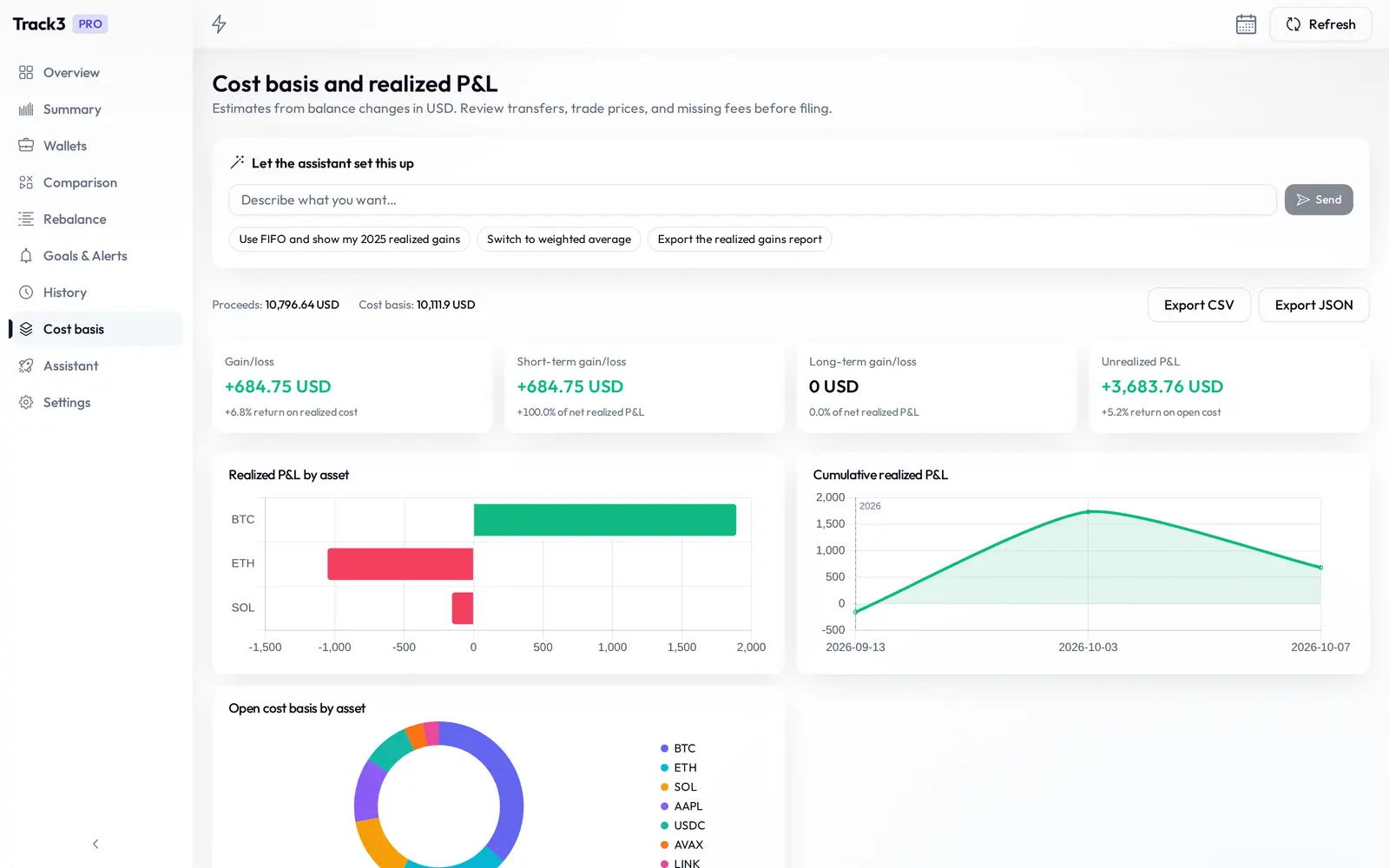1389x868 pixels.
Task: Export data with Export CSV
Action: 1199,305
